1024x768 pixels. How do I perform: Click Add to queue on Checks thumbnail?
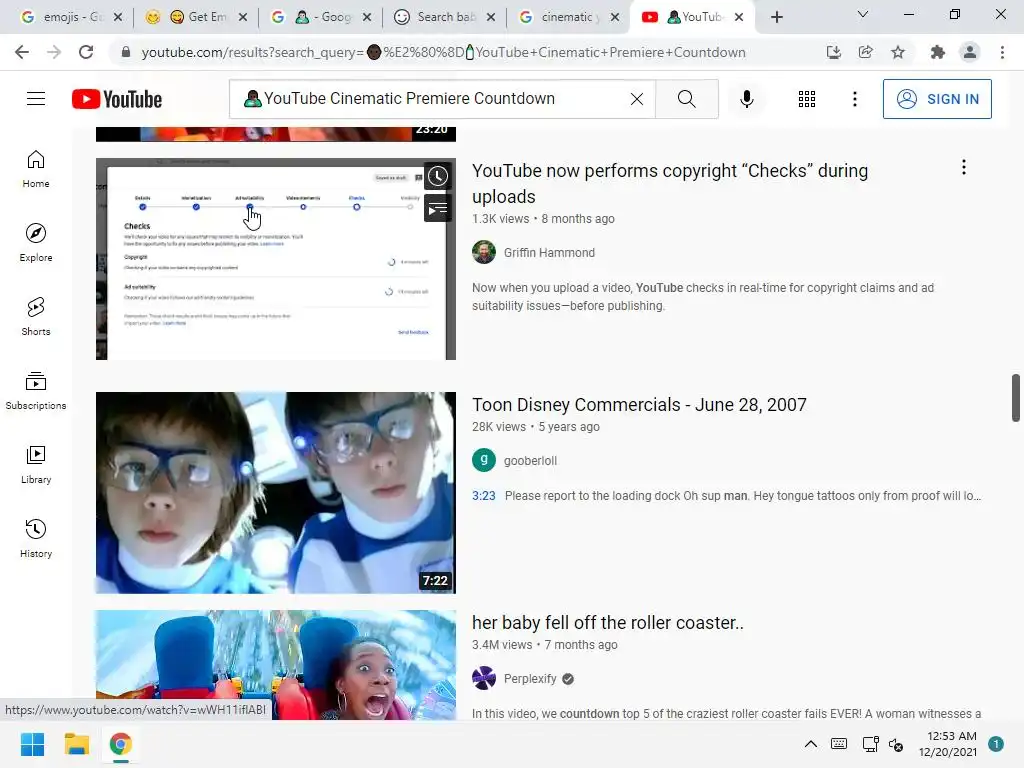coord(438,209)
